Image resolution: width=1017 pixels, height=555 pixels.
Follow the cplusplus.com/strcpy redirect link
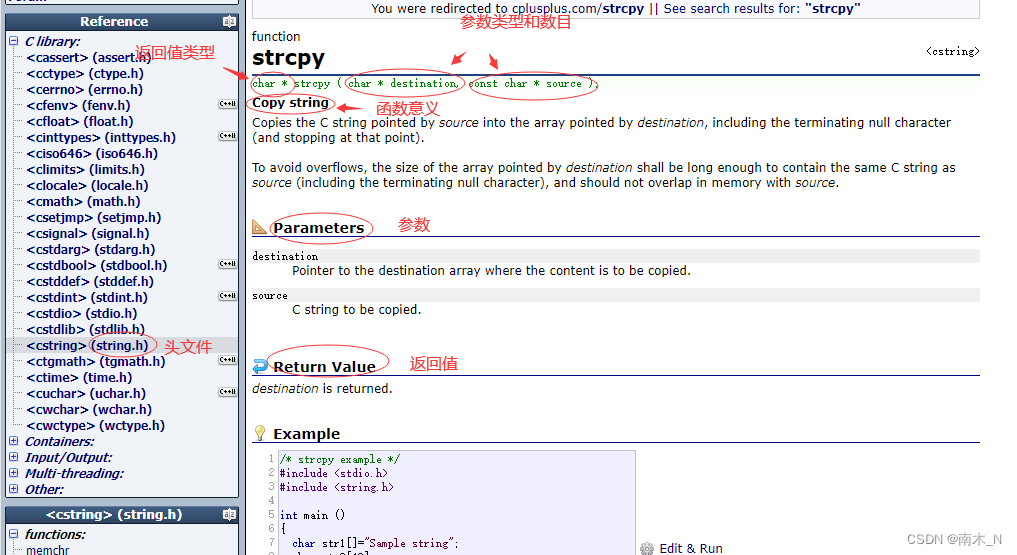[x=578, y=8]
